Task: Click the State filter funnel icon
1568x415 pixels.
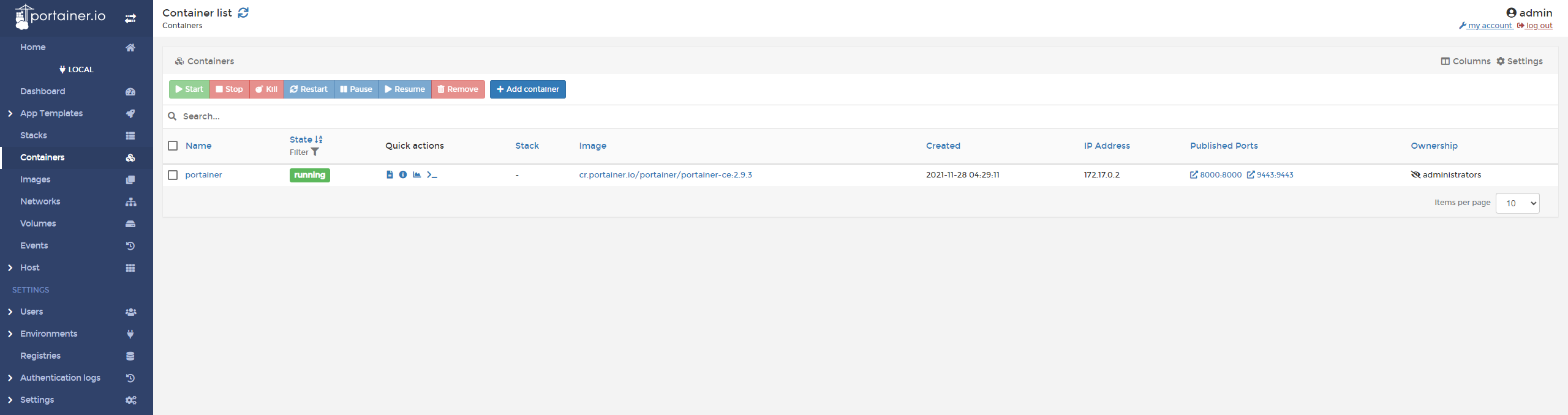Action: (x=315, y=152)
